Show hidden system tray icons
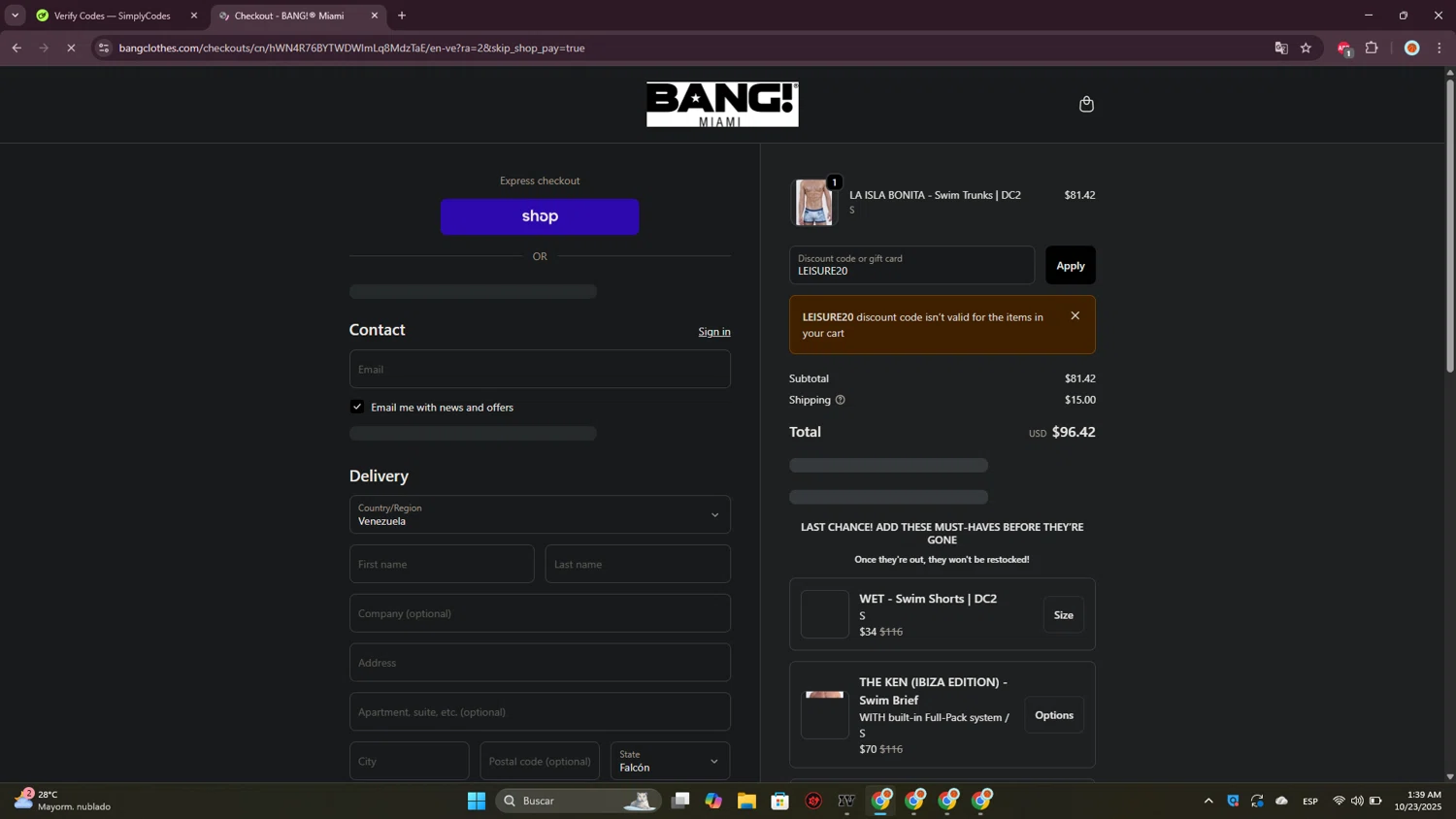Image resolution: width=1456 pixels, height=819 pixels. pos(1208,801)
